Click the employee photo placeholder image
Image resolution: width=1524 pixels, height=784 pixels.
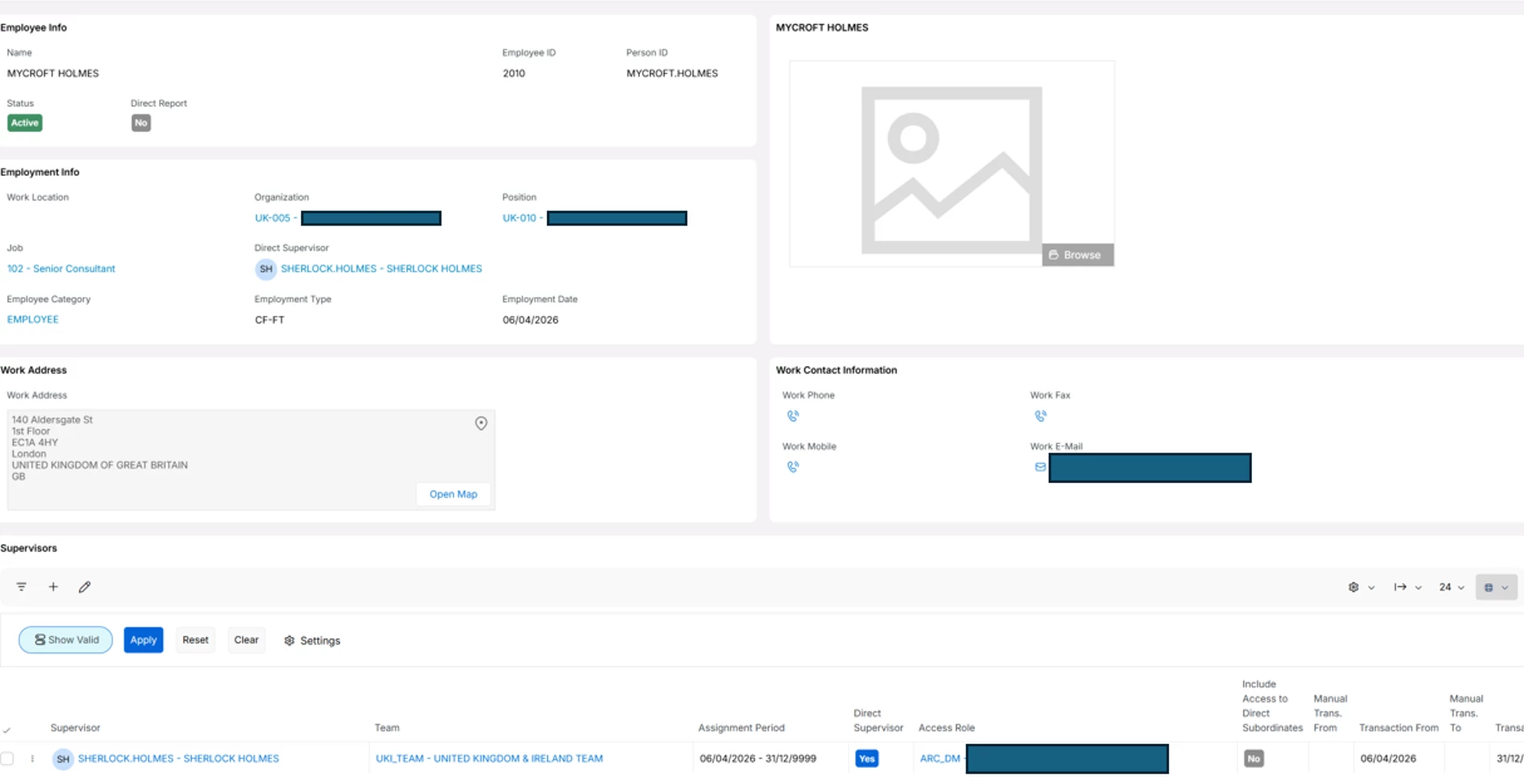point(951,170)
